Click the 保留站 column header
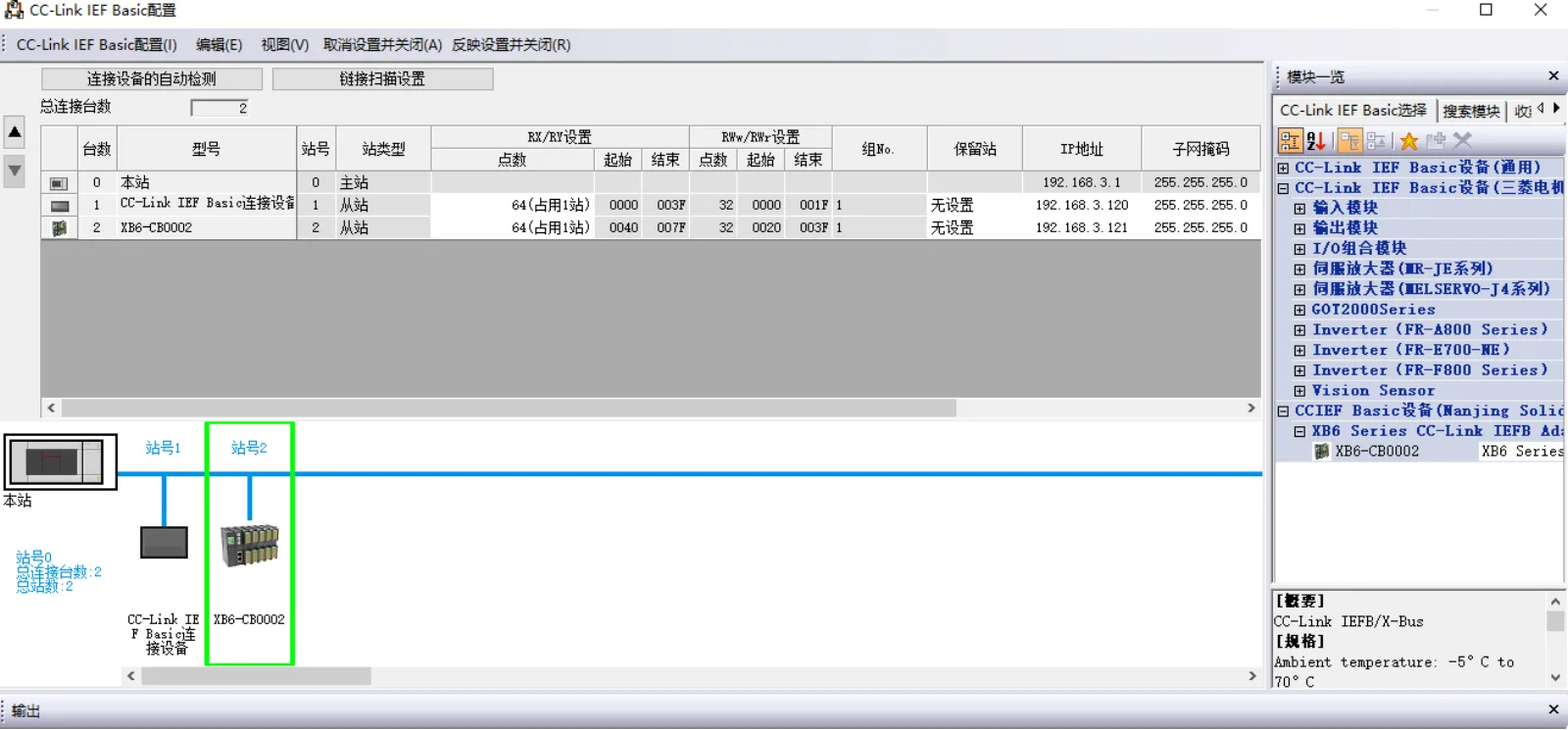 coord(975,149)
